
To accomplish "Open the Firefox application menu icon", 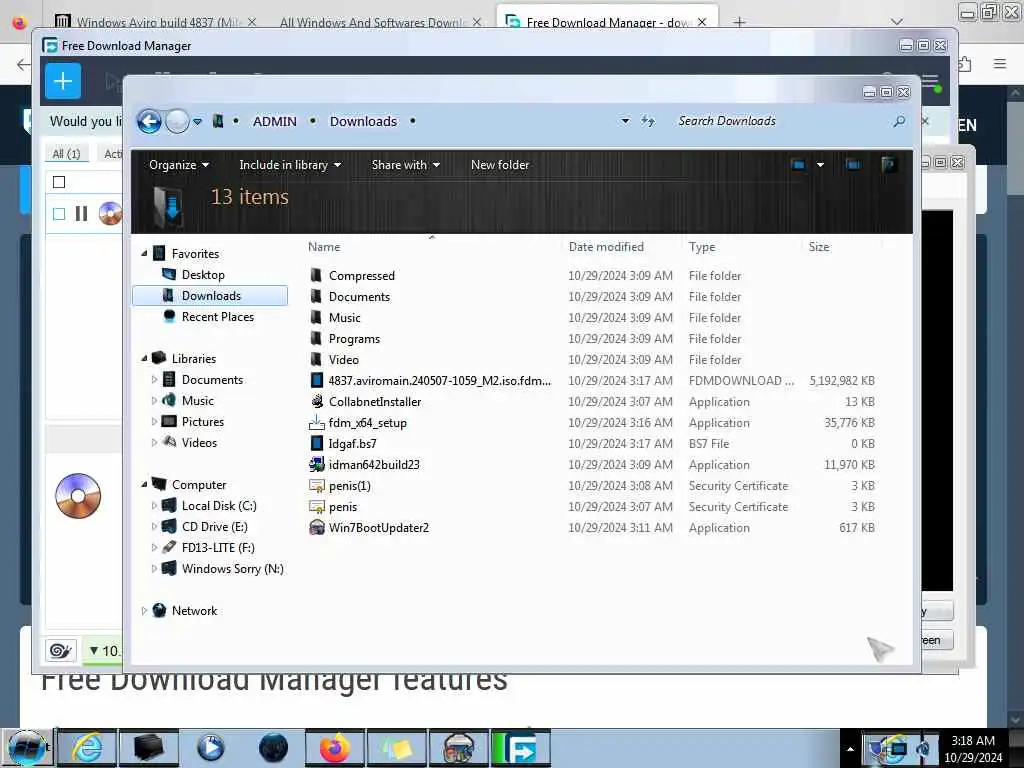I will 1000,63.
